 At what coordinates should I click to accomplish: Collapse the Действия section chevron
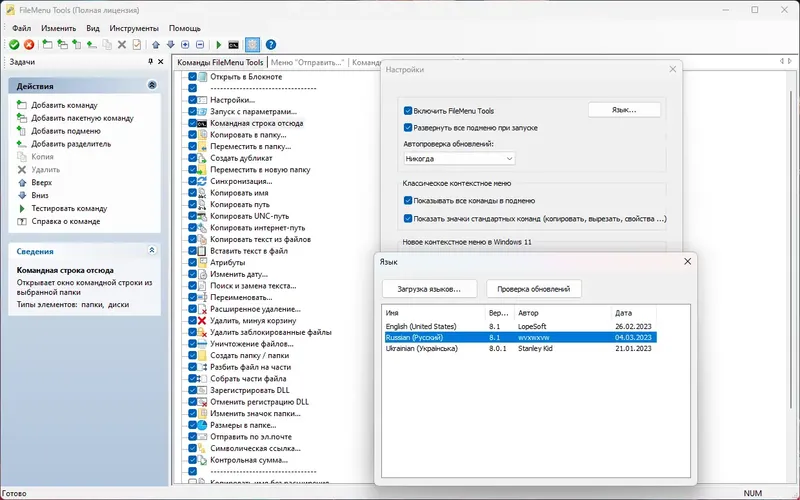(152, 85)
